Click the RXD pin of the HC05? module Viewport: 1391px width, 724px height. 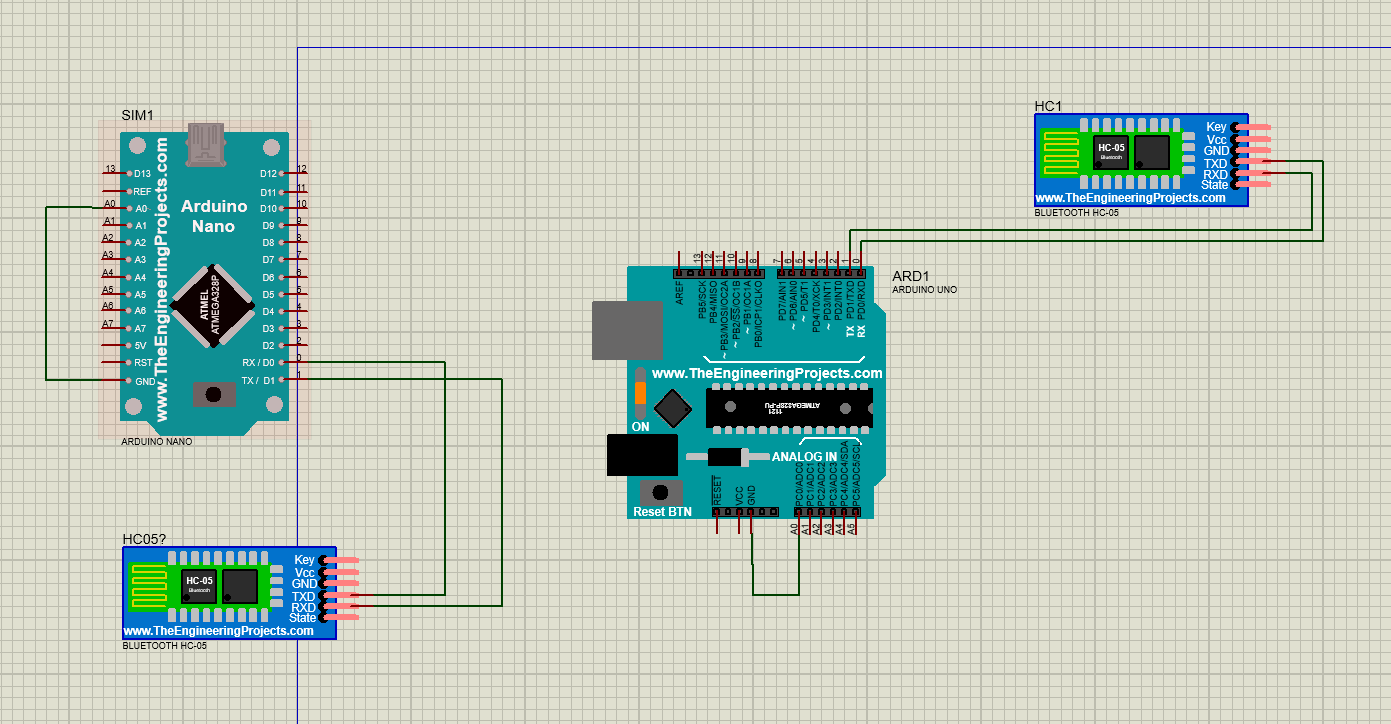point(341,607)
